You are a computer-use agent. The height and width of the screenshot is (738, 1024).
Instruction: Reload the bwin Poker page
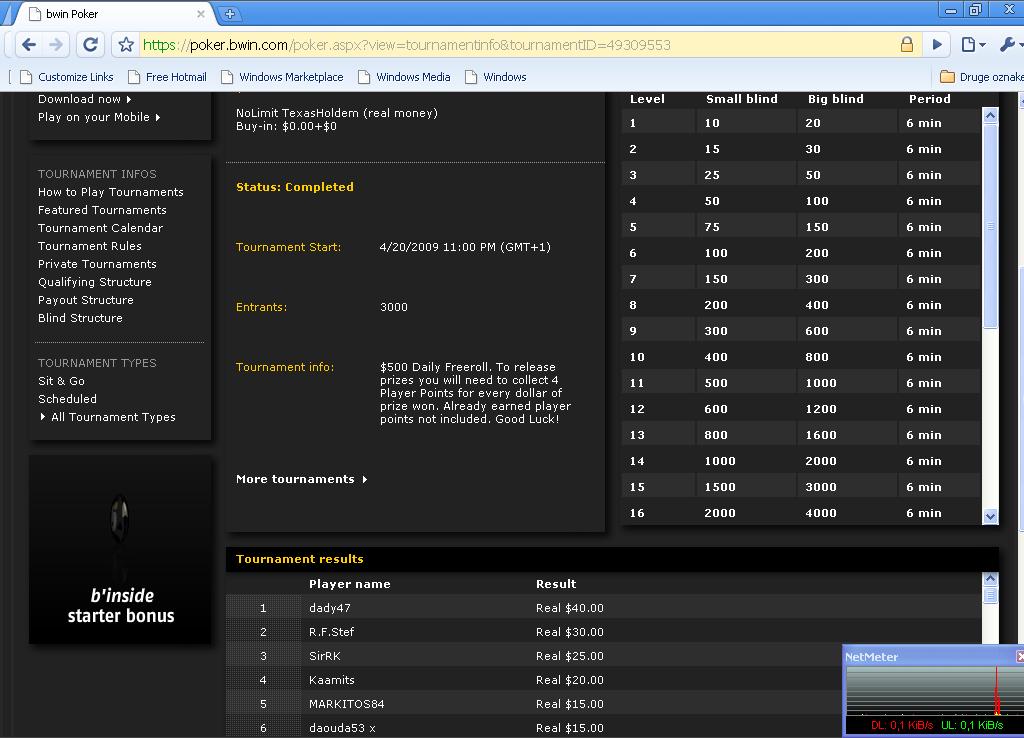(90, 44)
